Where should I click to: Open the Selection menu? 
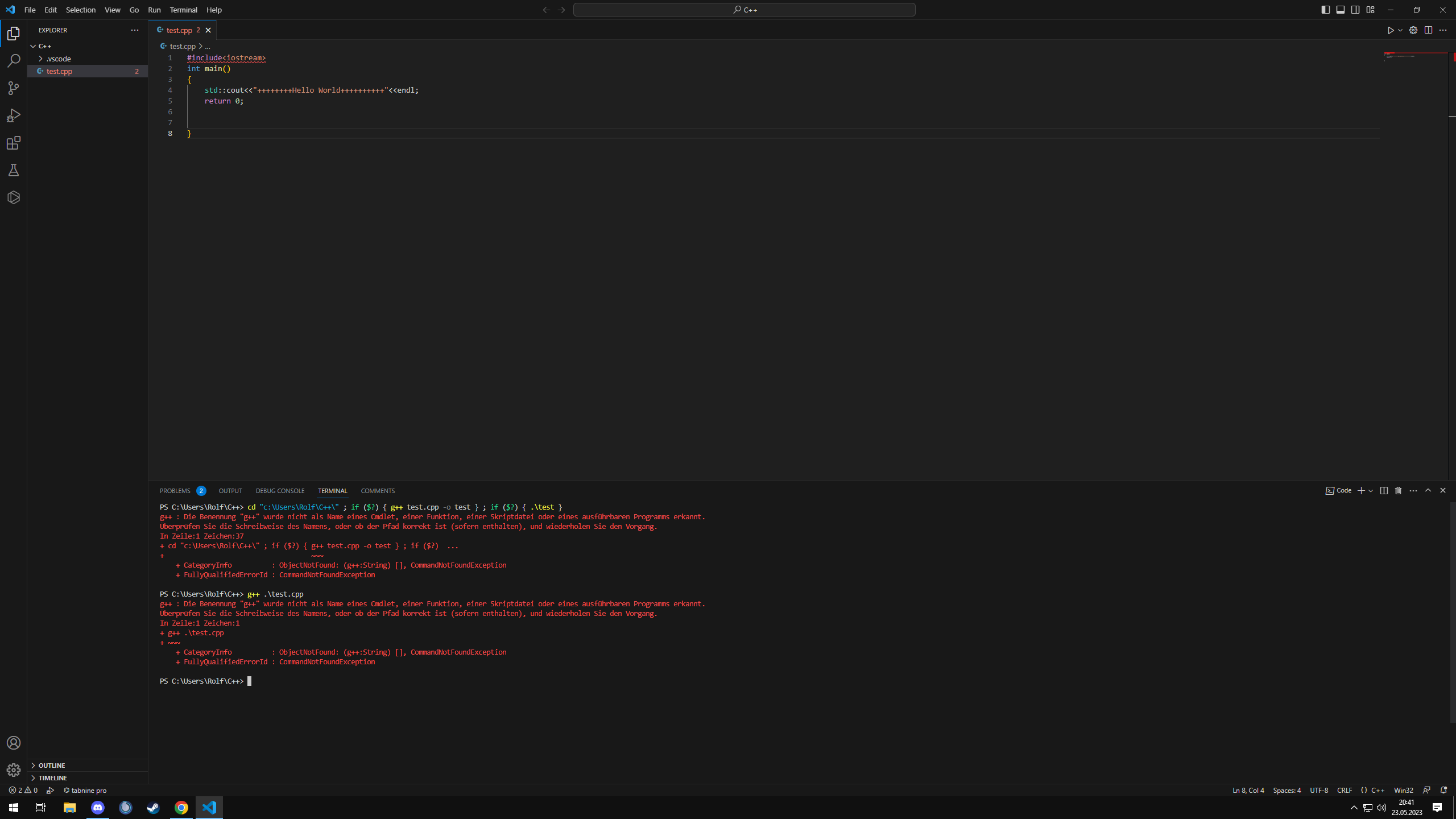click(x=81, y=10)
